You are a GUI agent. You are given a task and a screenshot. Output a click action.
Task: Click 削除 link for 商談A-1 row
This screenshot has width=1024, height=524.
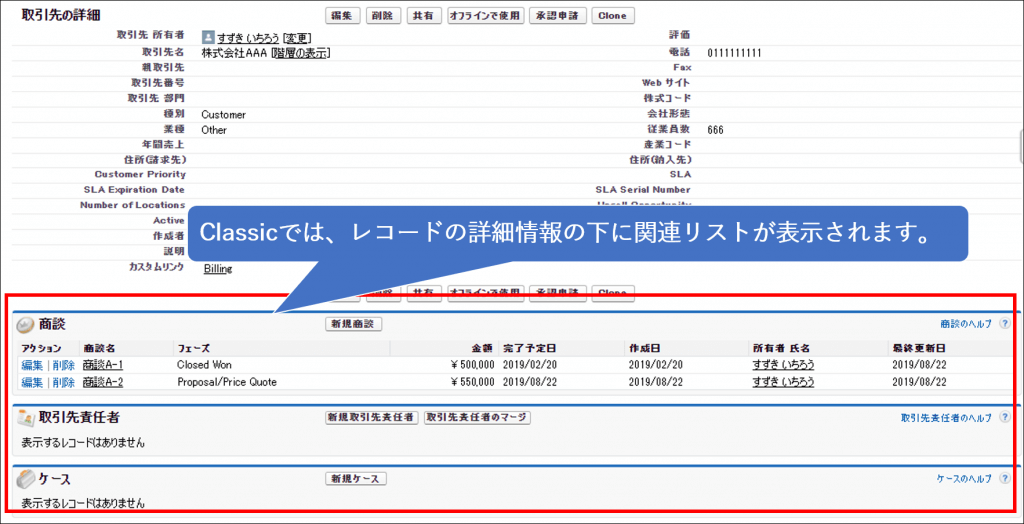click(x=63, y=365)
